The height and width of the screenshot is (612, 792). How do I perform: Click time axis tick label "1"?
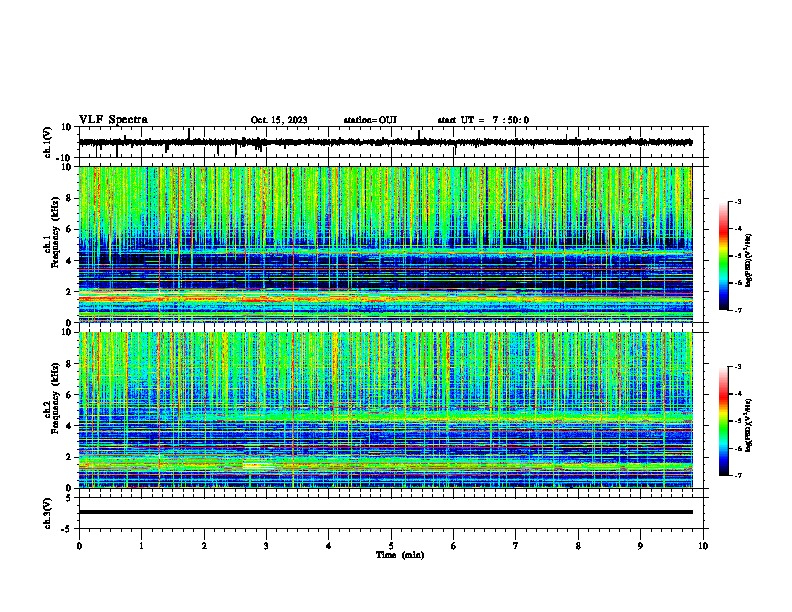coord(141,546)
